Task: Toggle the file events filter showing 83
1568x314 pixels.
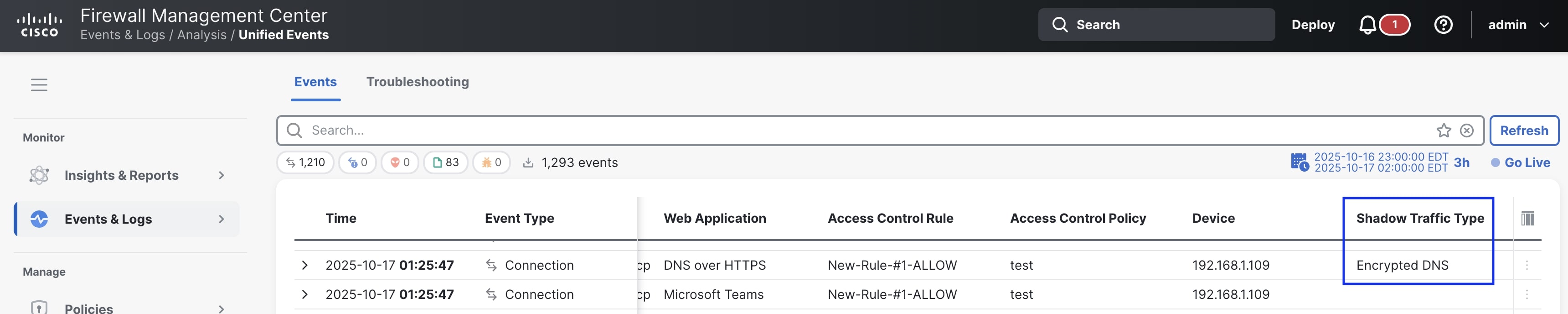Action: [x=446, y=163]
